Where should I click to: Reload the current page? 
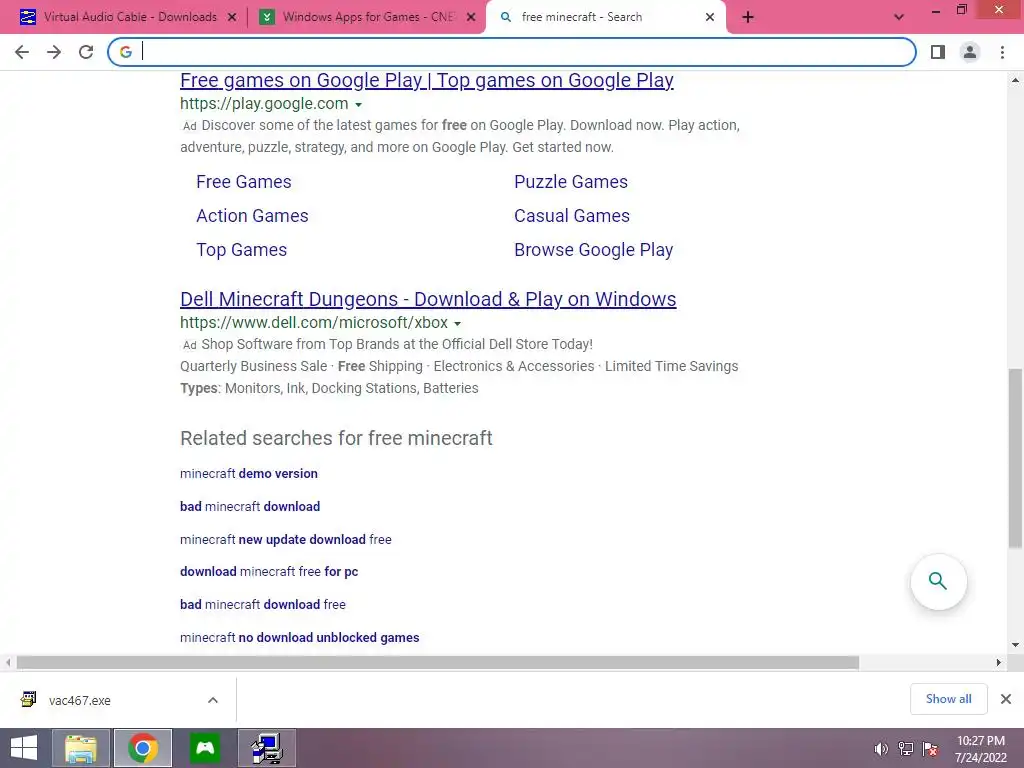tap(86, 52)
